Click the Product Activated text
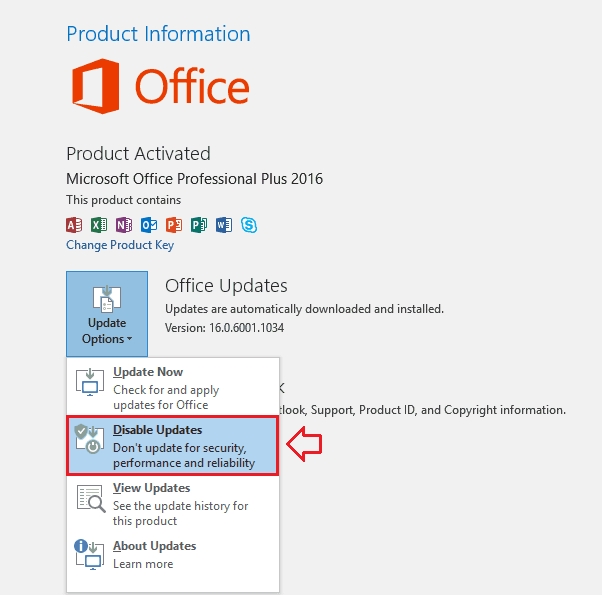Image resolution: width=602 pixels, height=595 pixels. (x=138, y=154)
